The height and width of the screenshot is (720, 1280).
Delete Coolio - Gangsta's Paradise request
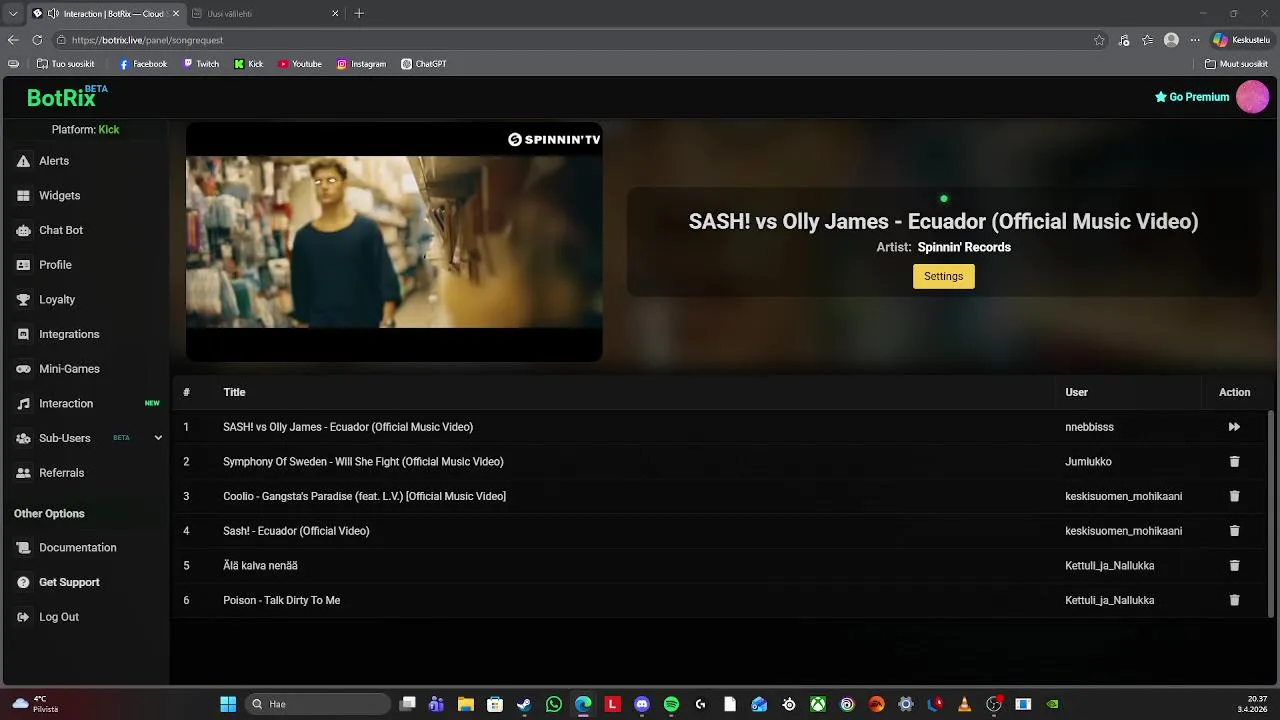1234,496
